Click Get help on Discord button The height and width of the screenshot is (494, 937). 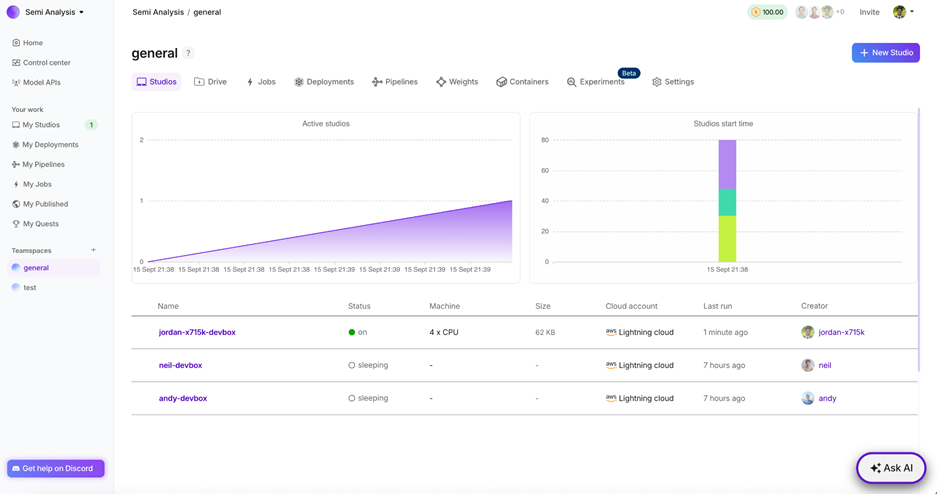pyautogui.click(x=56, y=468)
